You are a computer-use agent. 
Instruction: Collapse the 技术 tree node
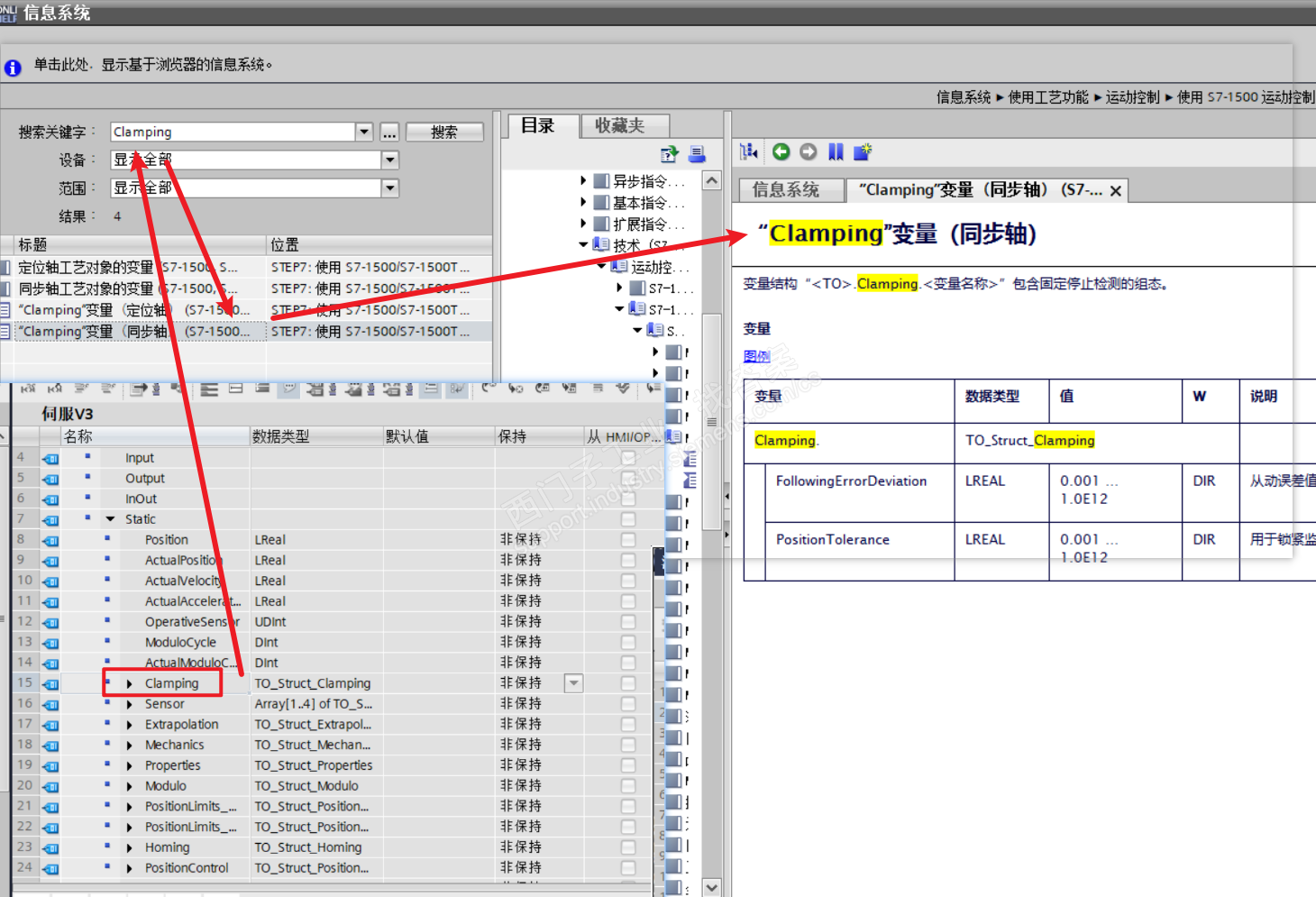[x=583, y=244]
